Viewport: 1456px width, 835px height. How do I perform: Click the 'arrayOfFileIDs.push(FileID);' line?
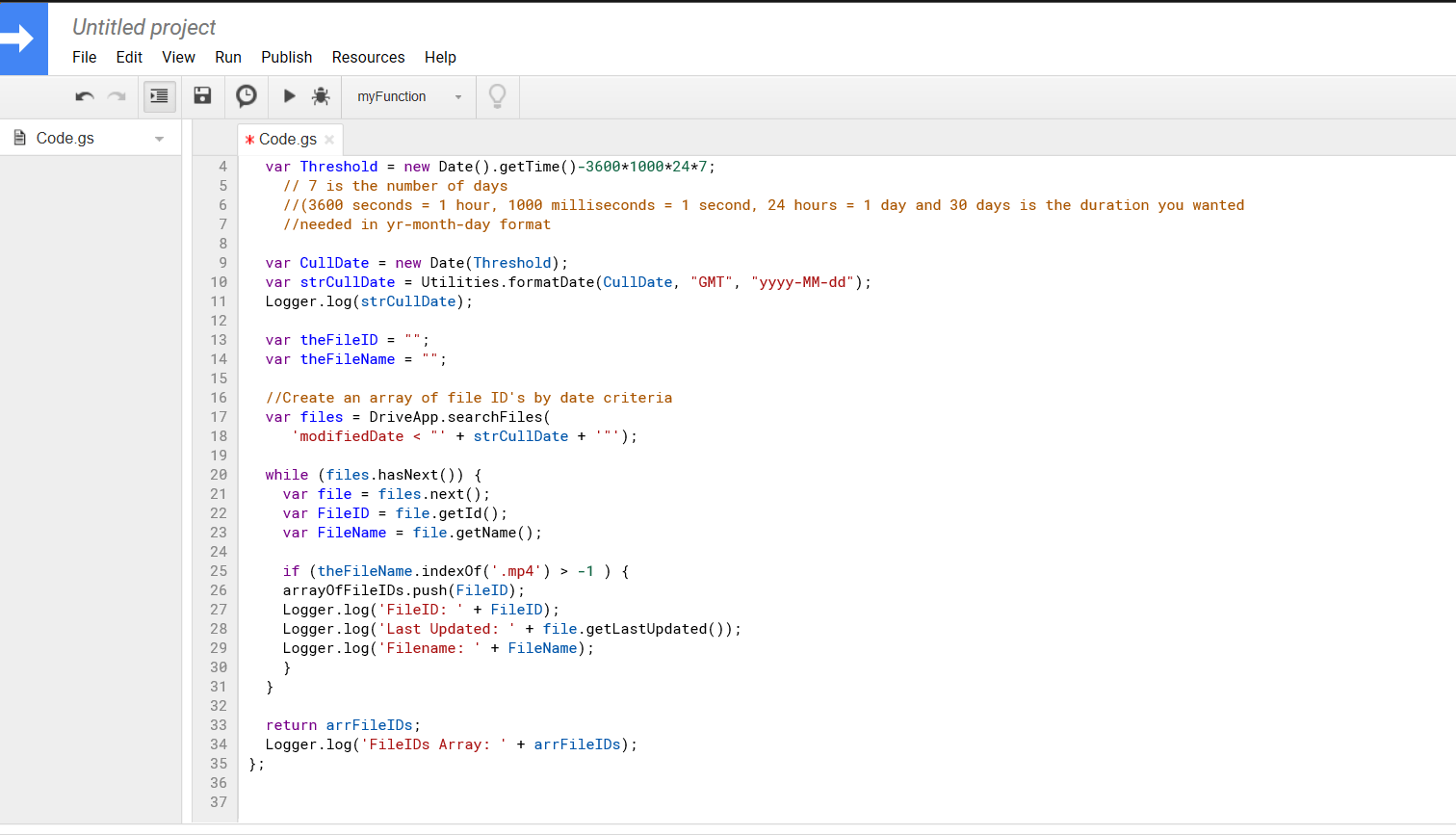coord(403,590)
